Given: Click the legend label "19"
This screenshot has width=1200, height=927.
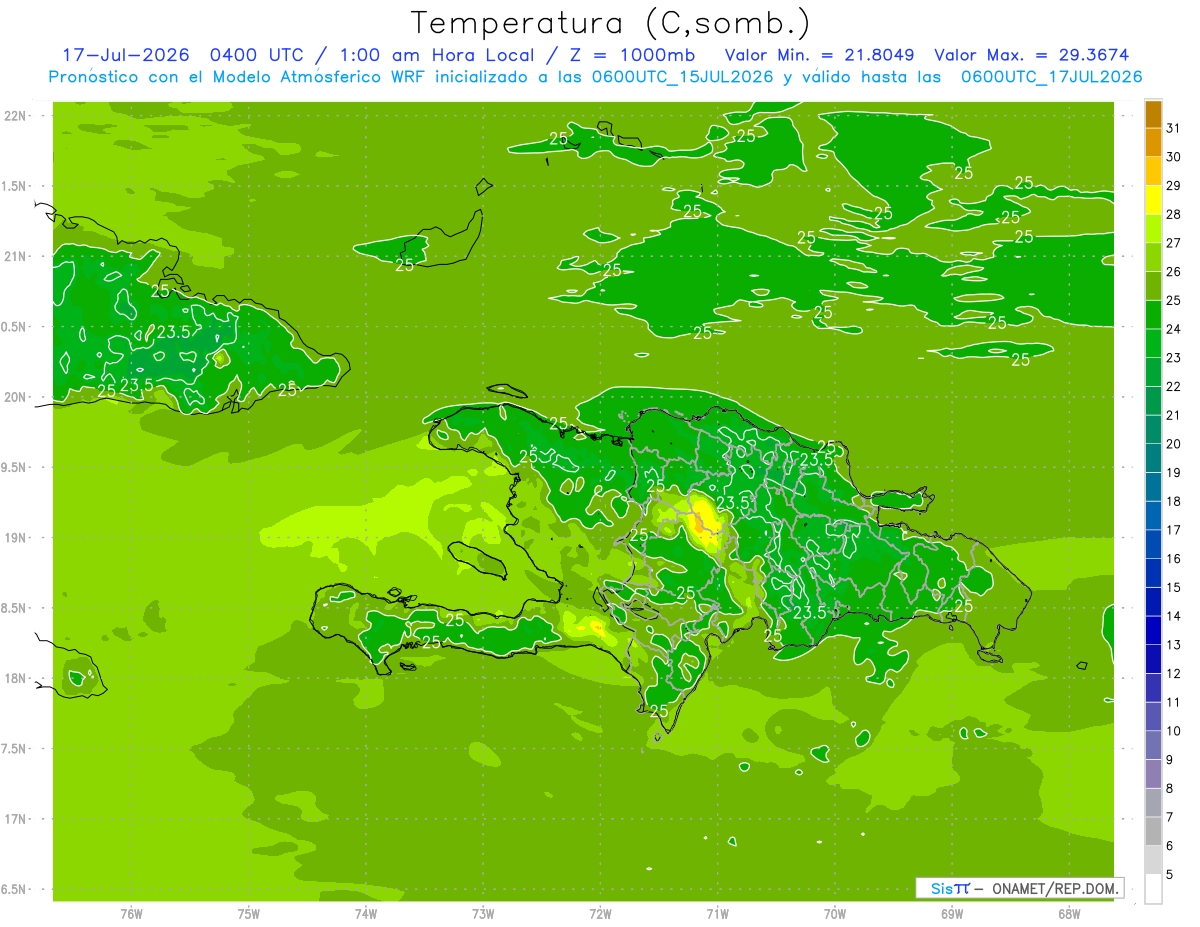Looking at the screenshot, I should (1174, 473).
